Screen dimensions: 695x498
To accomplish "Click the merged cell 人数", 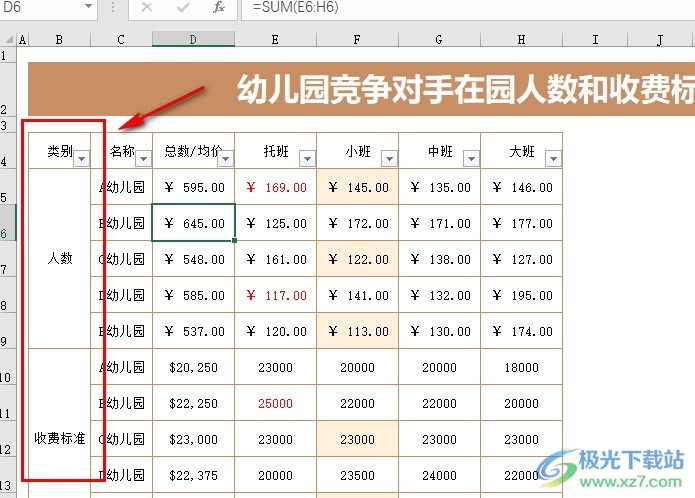I will tap(59, 258).
